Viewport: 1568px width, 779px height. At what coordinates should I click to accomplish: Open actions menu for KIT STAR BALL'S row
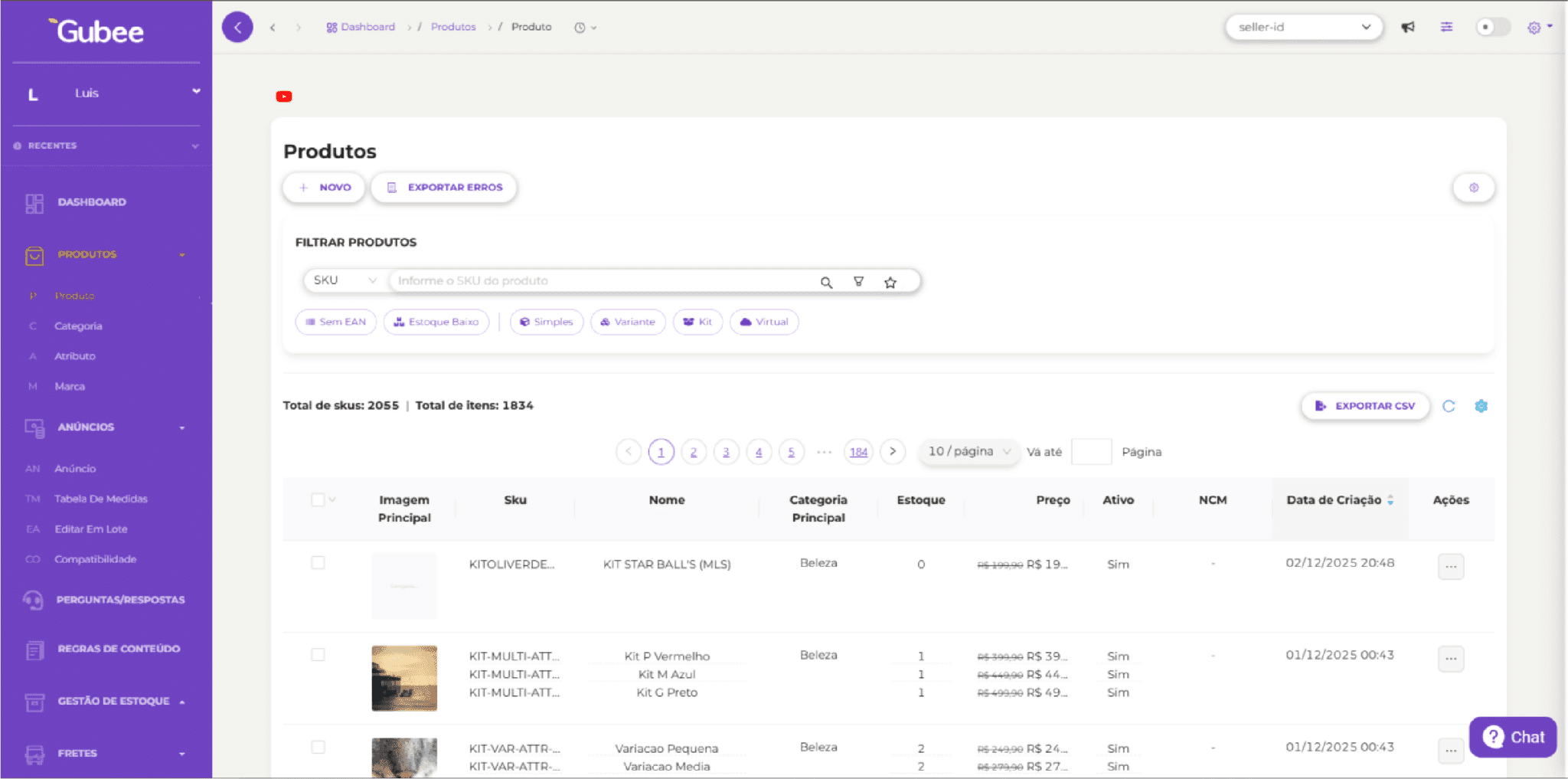coord(1451,567)
